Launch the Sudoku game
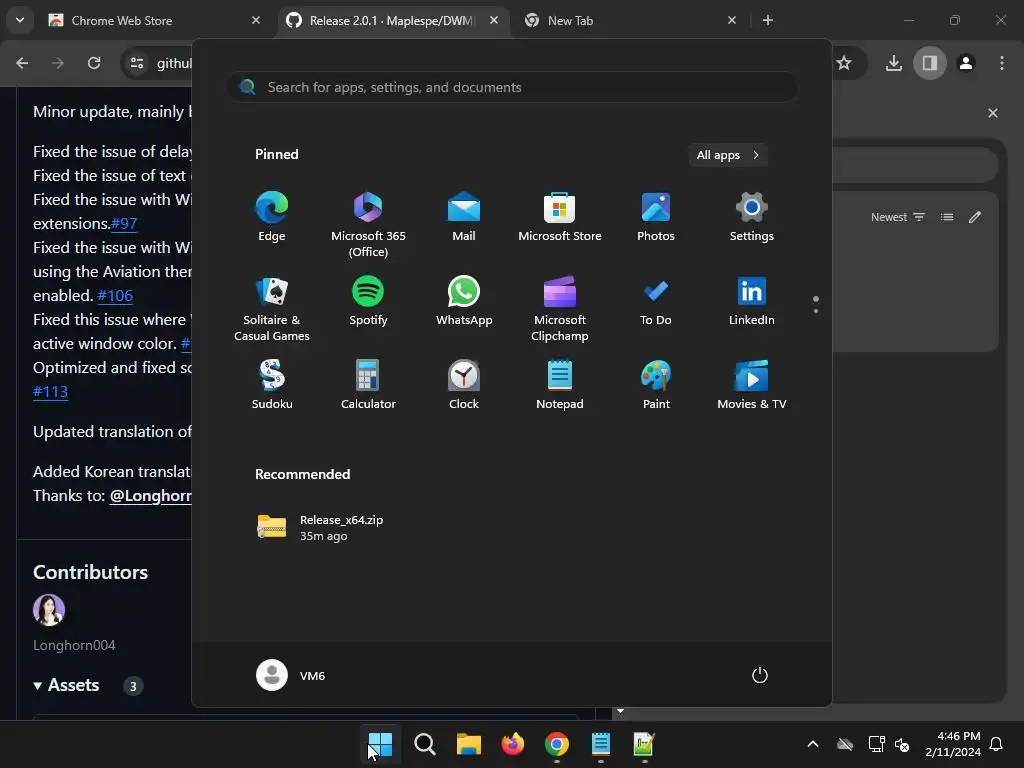Screen dimensions: 1024x768 [272, 385]
